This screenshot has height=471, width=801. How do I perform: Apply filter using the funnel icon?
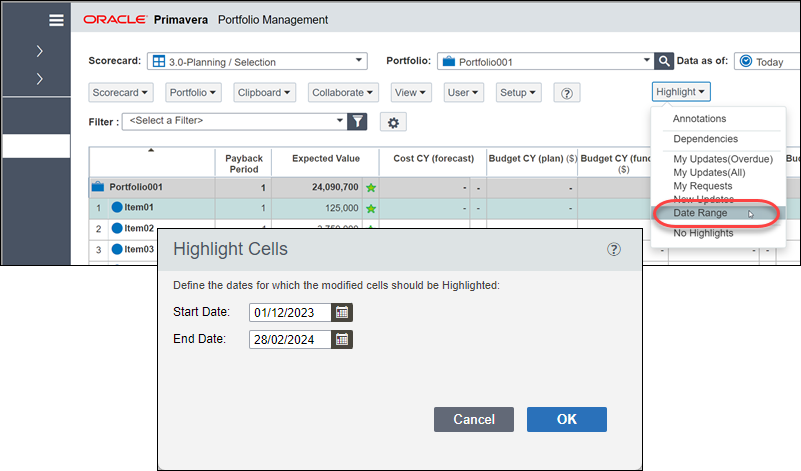click(358, 122)
